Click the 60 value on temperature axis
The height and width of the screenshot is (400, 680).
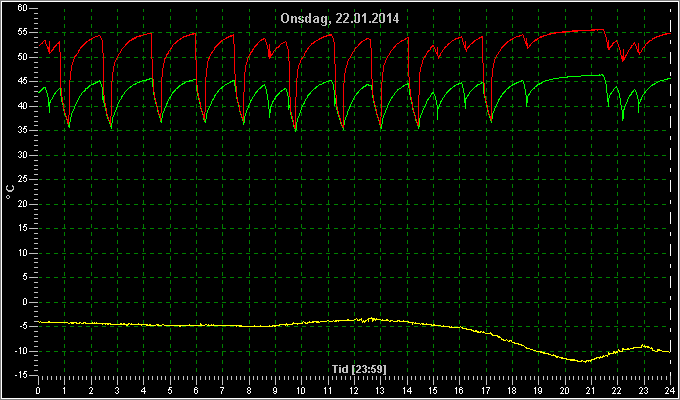pyautogui.click(x=23, y=8)
